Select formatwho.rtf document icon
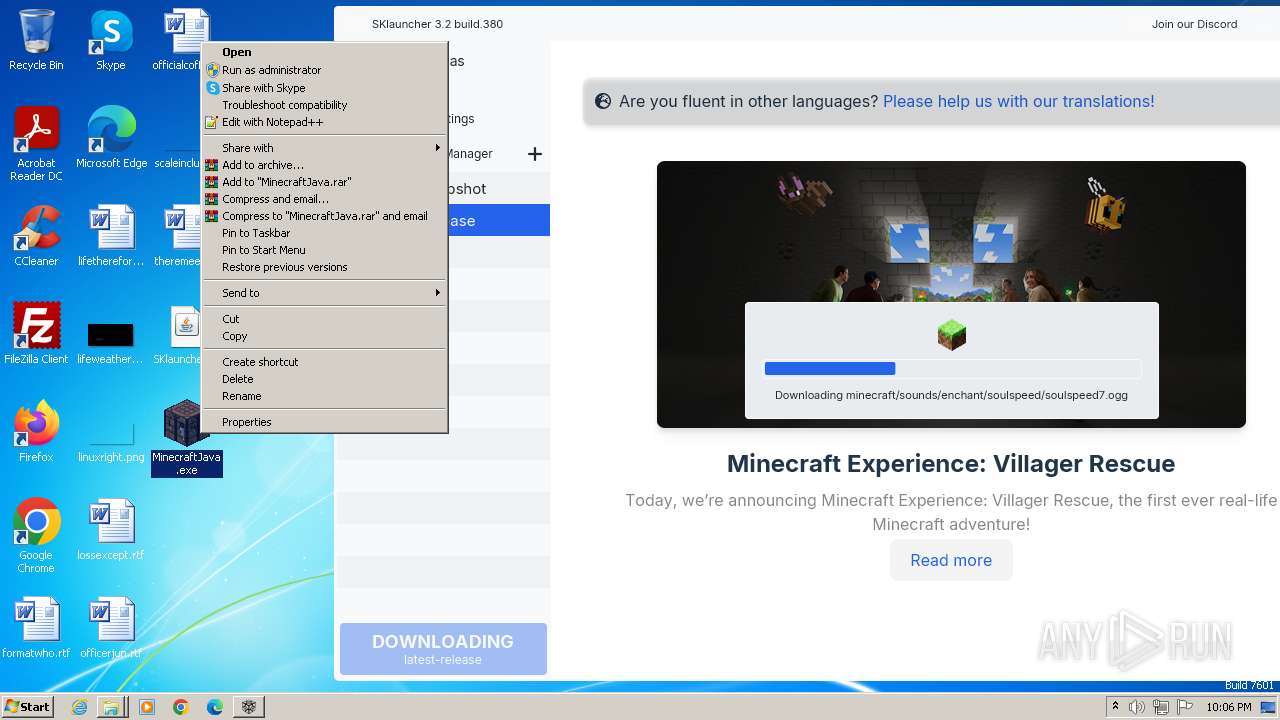This screenshot has height=720, width=1280. tap(36, 628)
